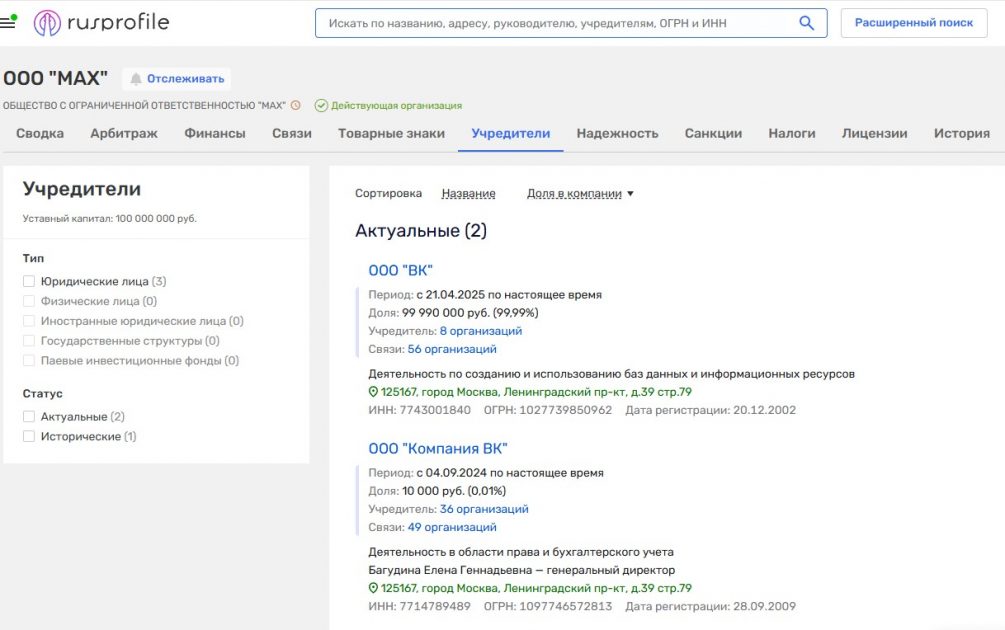Tick the Исторические status checkbox

tap(29, 437)
